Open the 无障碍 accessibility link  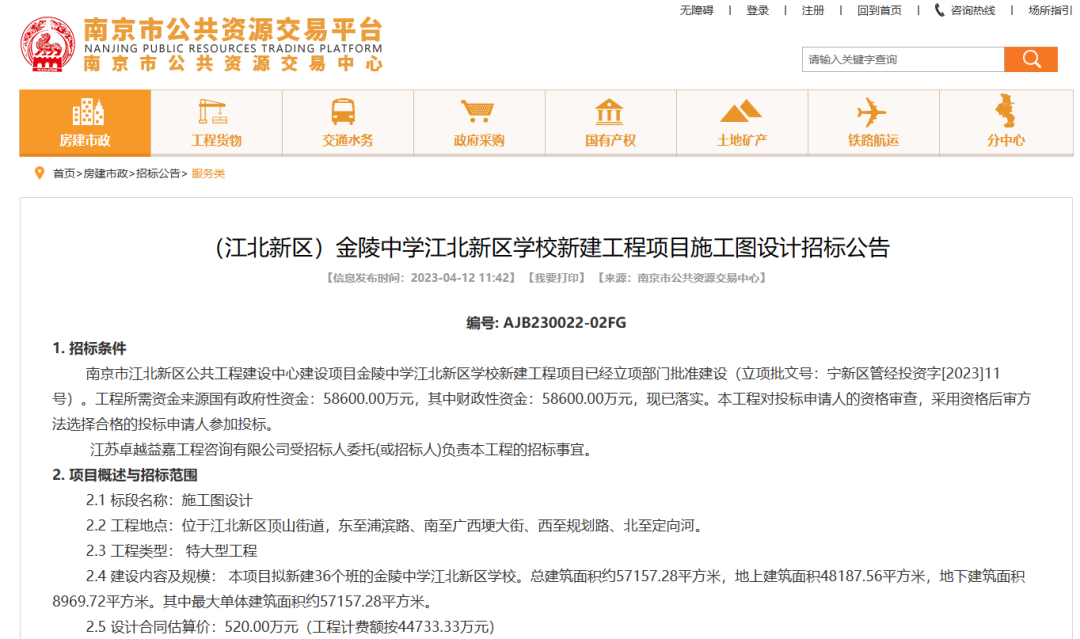[x=696, y=10]
